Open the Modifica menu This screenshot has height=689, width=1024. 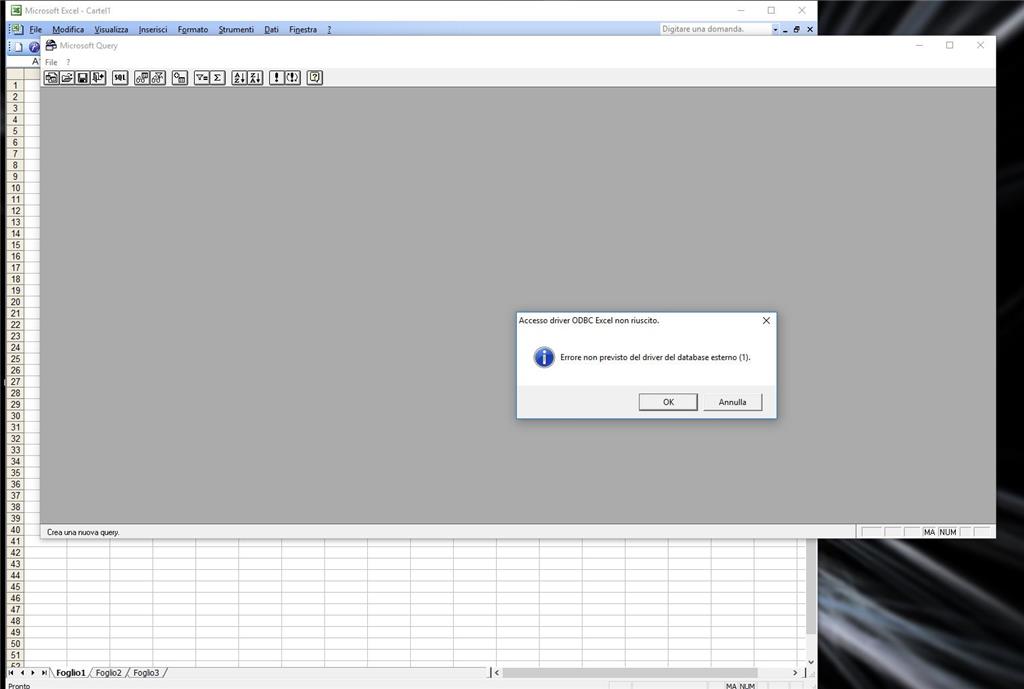(68, 29)
